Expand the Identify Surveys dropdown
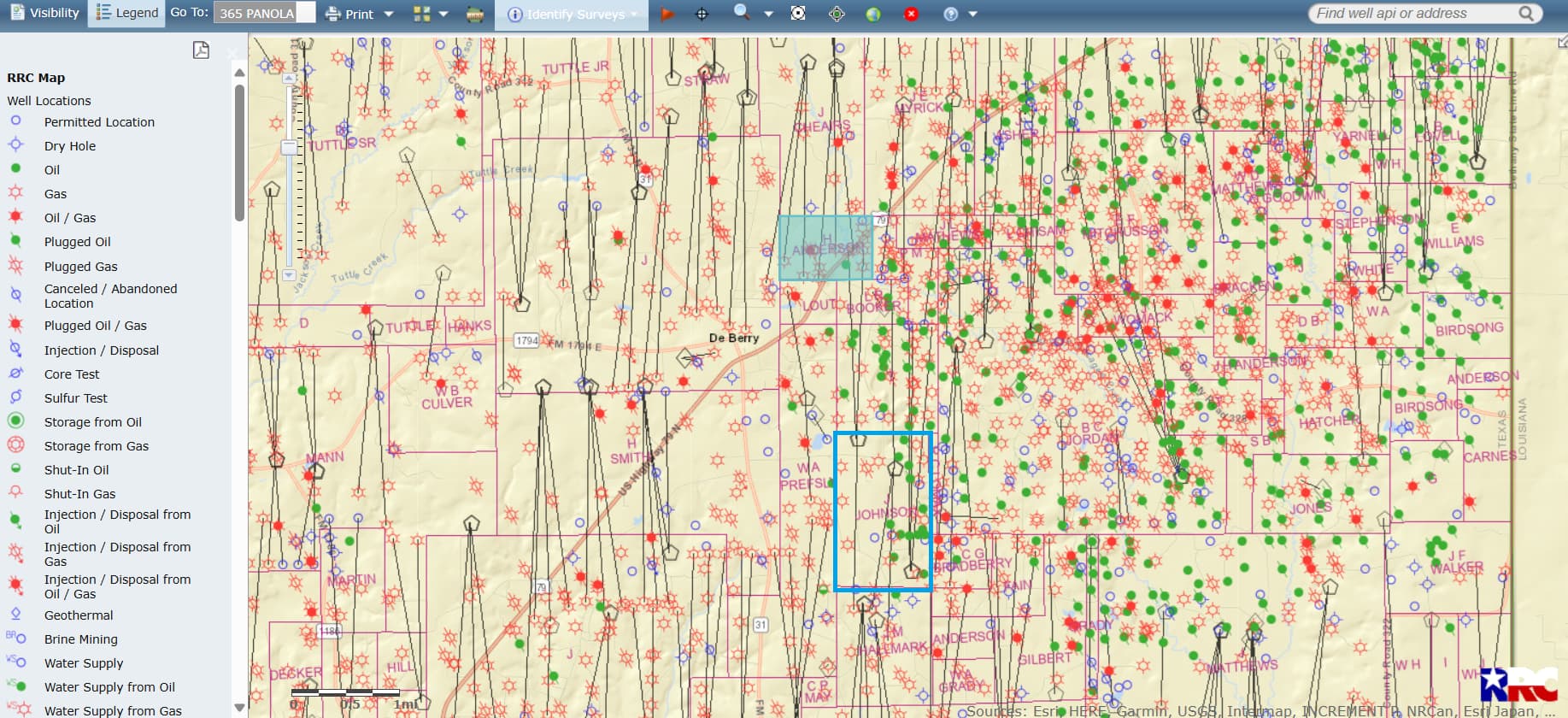The height and width of the screenshot is (718, 1568). click(x=634, y=15)
